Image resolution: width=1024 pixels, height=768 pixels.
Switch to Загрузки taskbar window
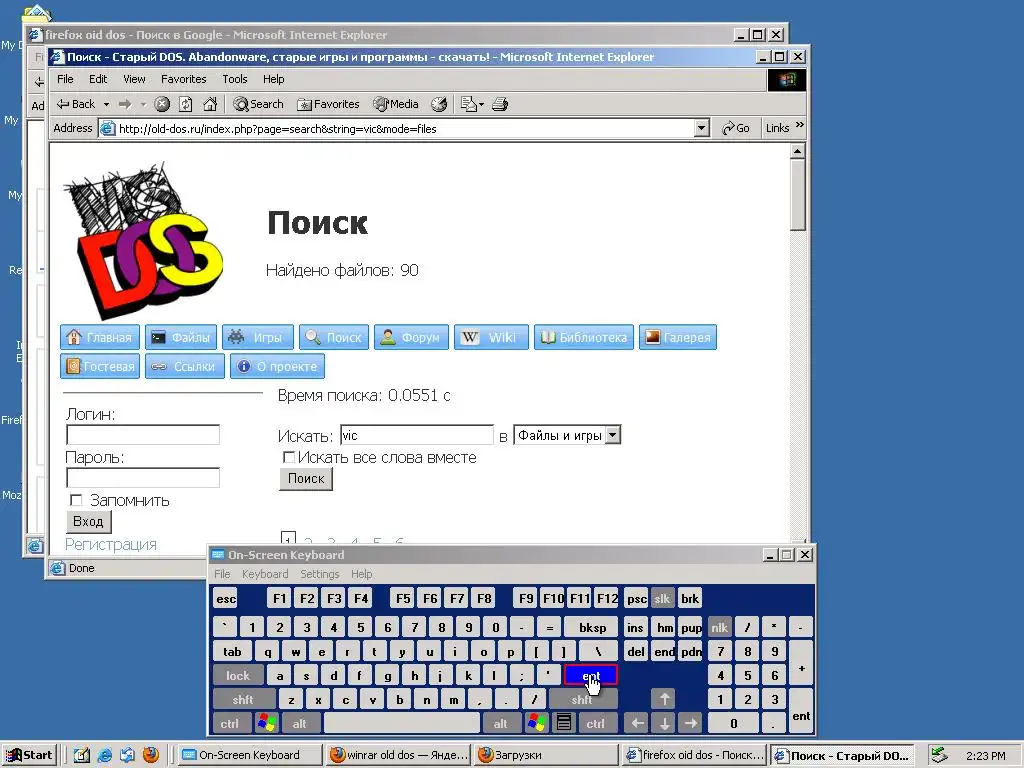click(x=547, y=755)
